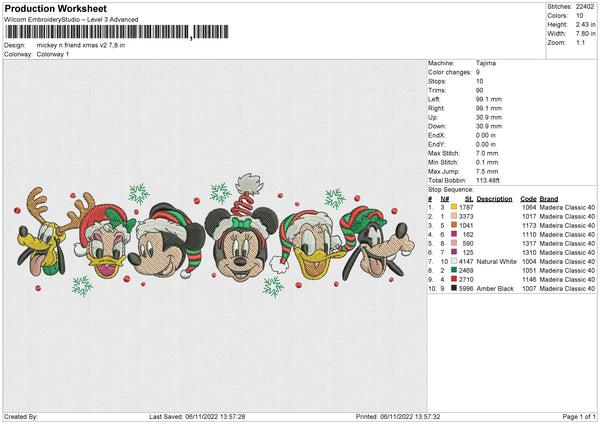
Task: Click thread code '1007'
Action: (x=529, y=289)
